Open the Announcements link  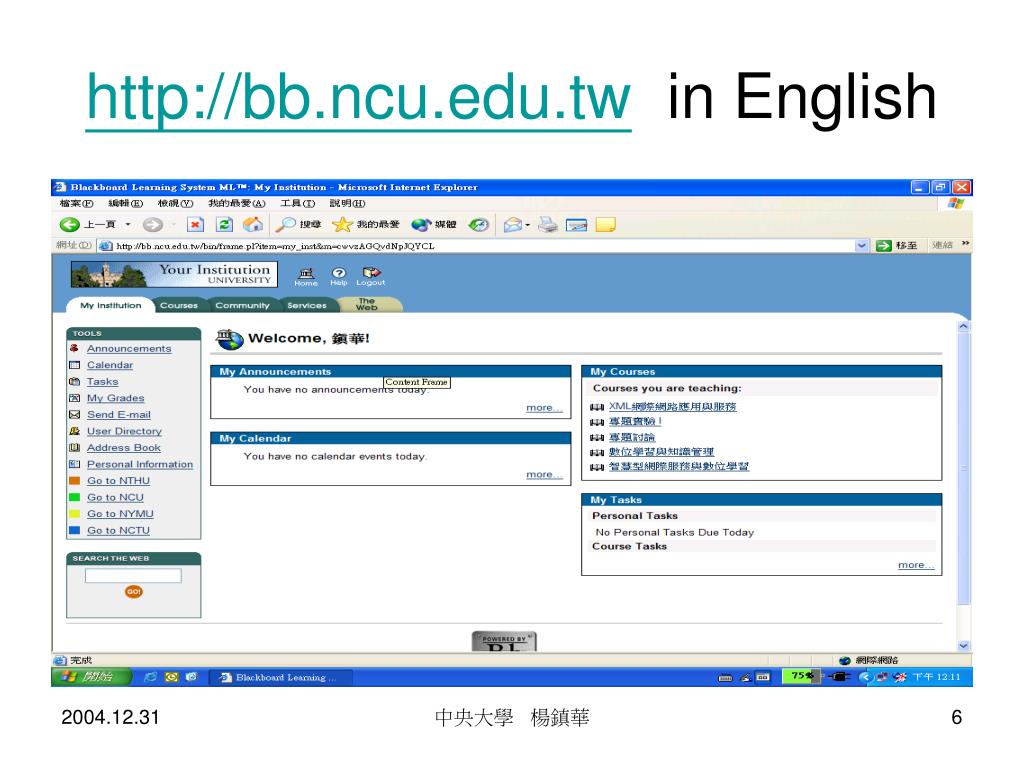point(129,349)
